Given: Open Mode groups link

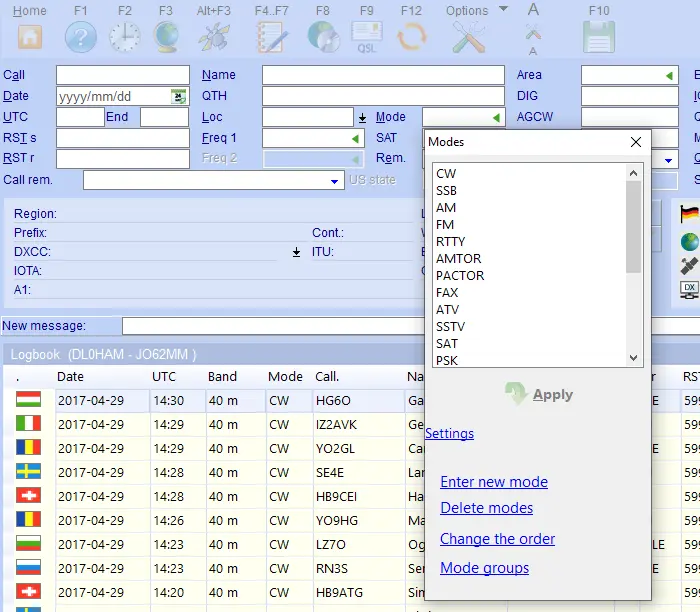Looking at the screenshot, I should point(484,568).
